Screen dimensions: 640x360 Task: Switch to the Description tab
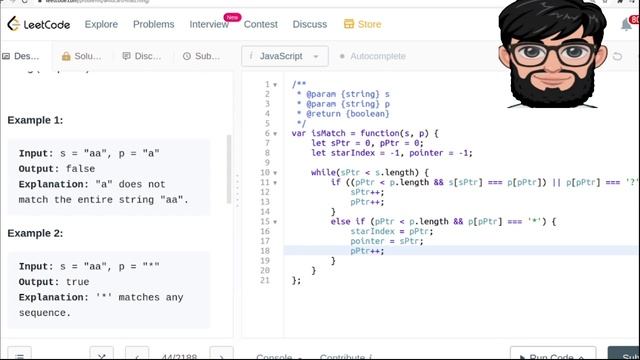(21, 56)
